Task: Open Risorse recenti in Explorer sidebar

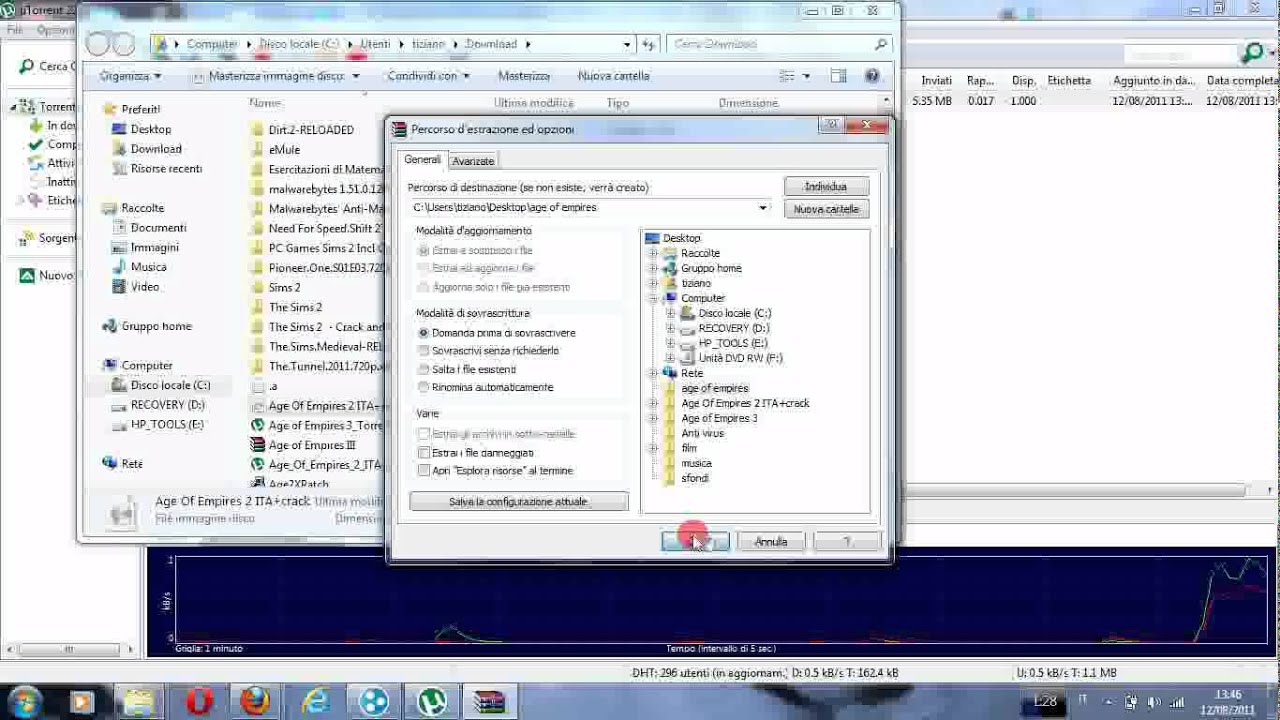Action: coord(166,169)
